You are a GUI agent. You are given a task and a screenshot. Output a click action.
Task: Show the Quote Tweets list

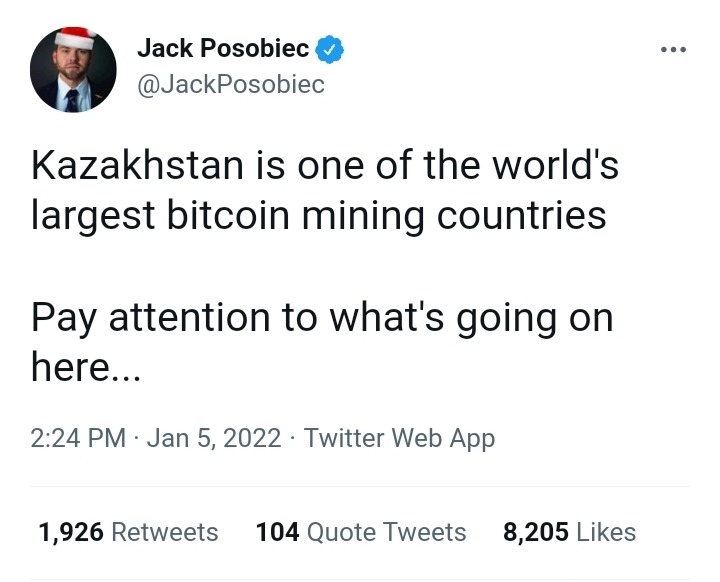(x=386, y=531)
